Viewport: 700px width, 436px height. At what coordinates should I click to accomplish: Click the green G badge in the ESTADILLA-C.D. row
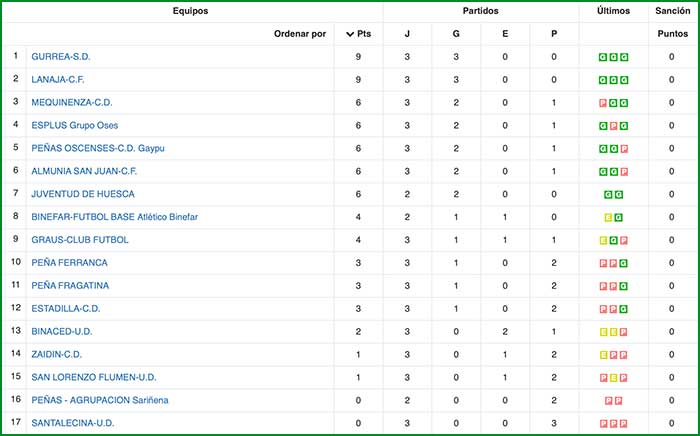[623, 309]
